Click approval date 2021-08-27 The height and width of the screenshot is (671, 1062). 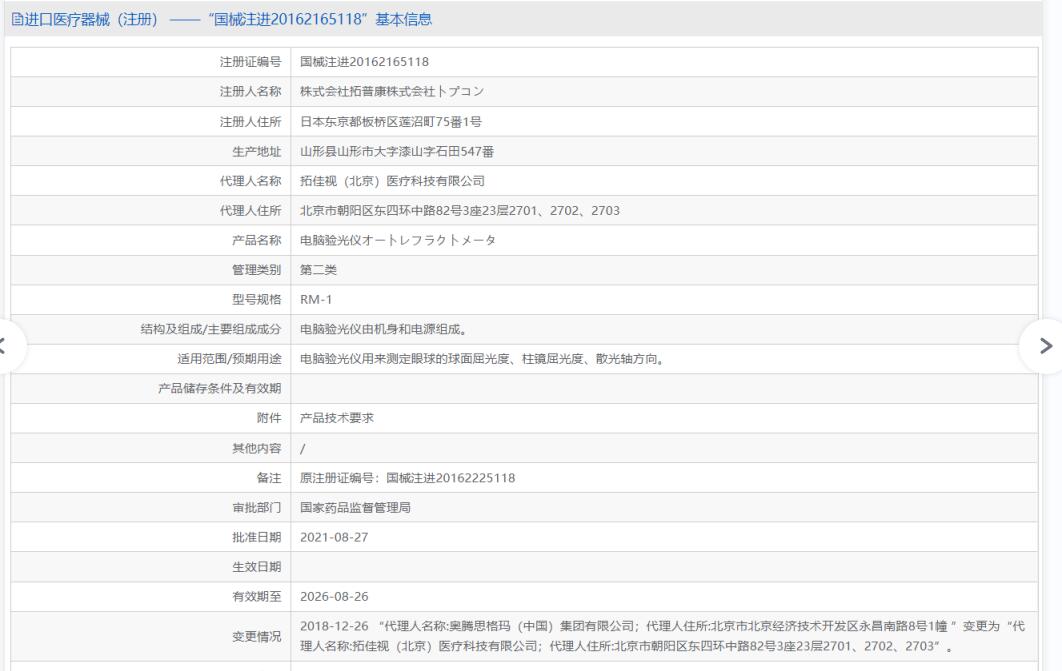pyautogui.click(x=334, y=537)
